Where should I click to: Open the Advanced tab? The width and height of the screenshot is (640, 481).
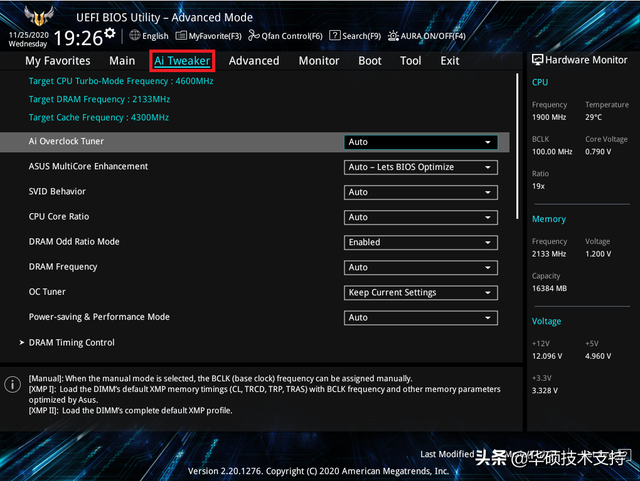pyautogui.click(x=254, y=61)
